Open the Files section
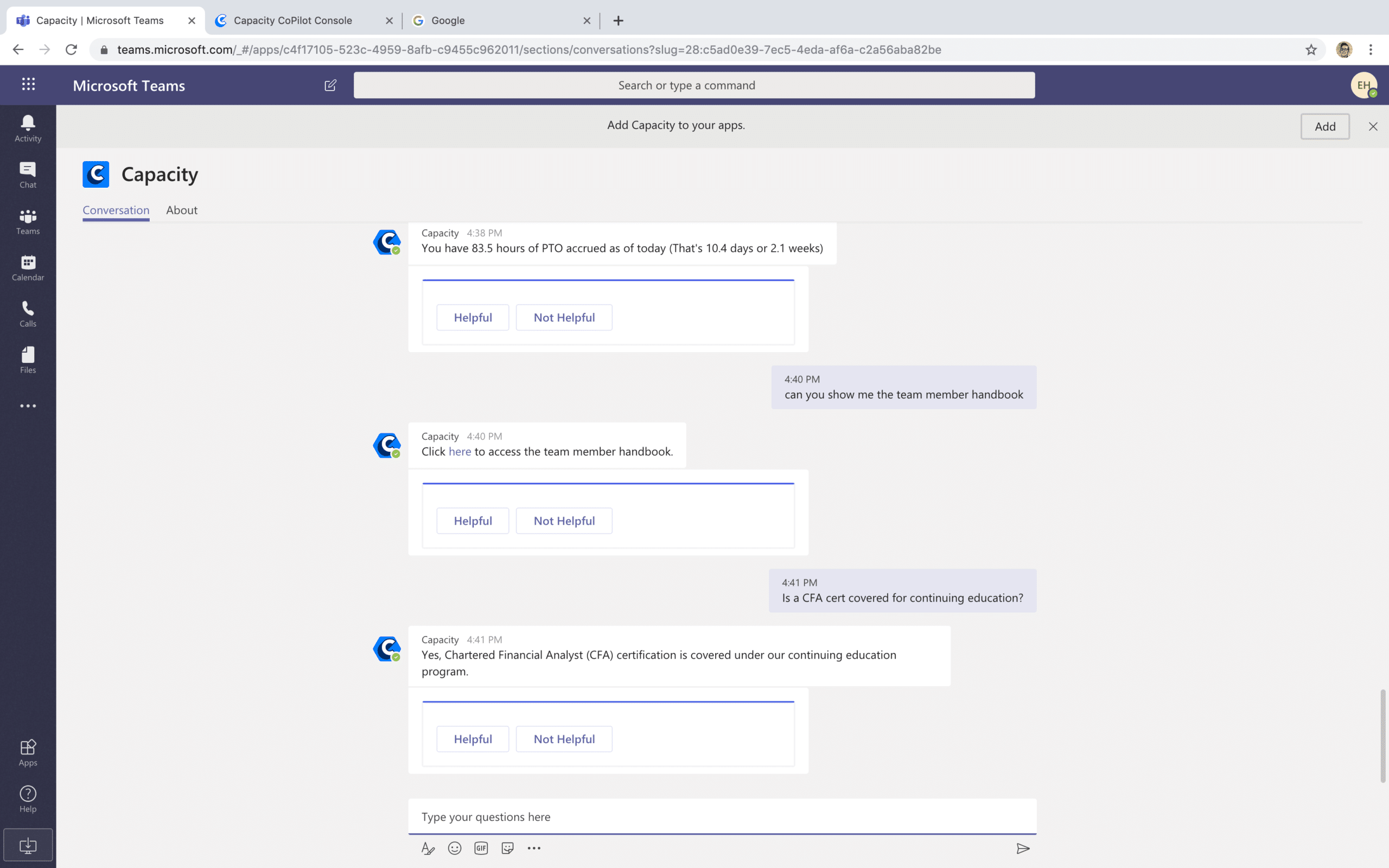 pyautogui.click(x=28, y=360)
